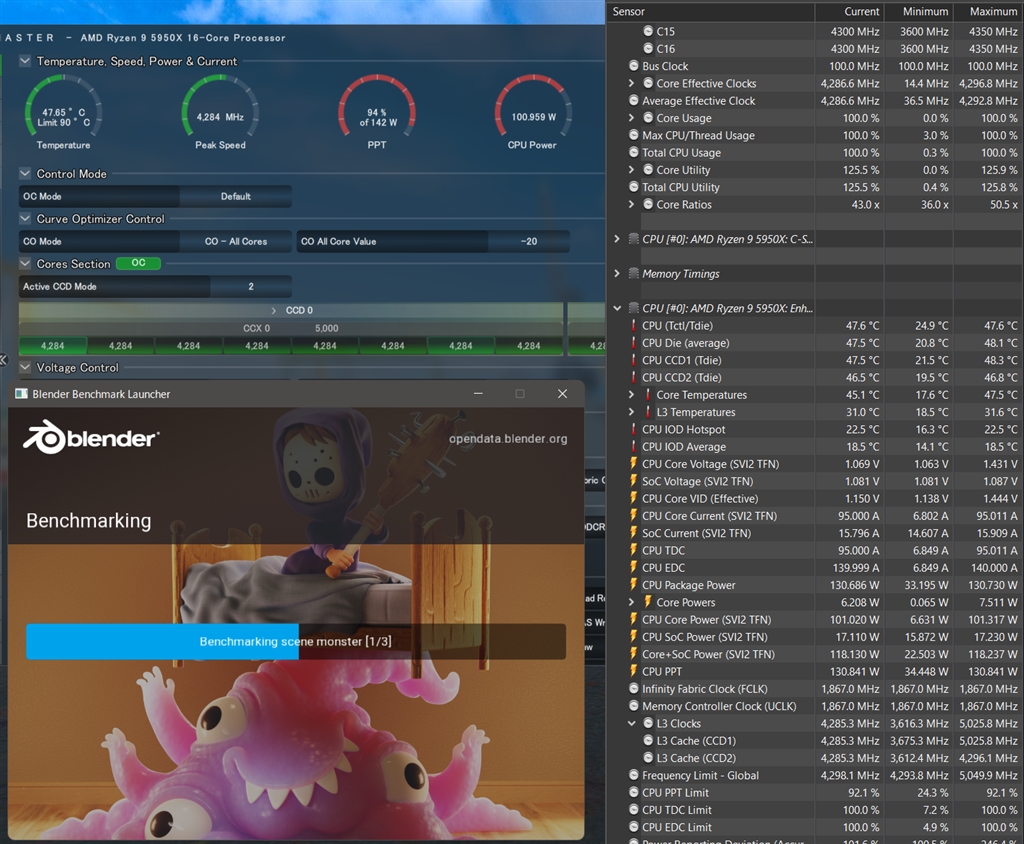The height and width of the screenshot is (844, 1024).
Task: Collapse the CPU [#0] Enhanced sensor node
Action: click(616, 308)
